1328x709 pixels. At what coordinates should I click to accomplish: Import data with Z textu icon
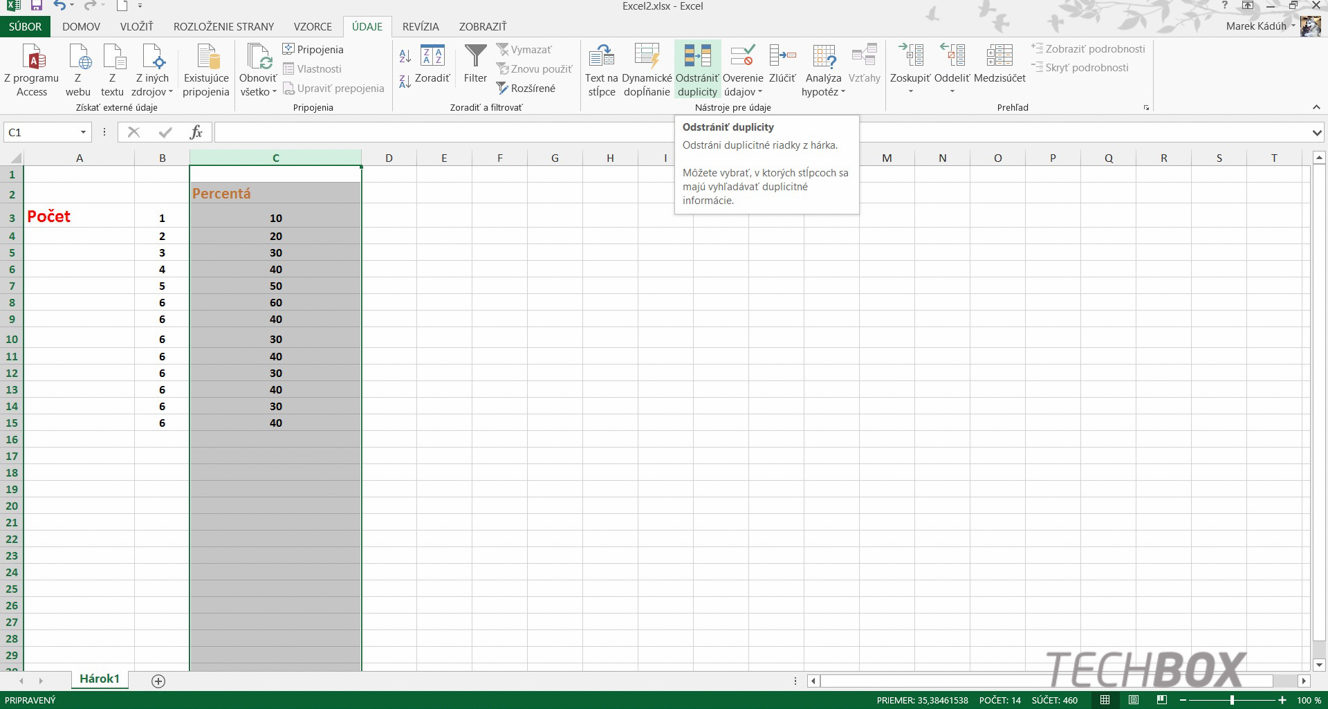tap(113, 57)
